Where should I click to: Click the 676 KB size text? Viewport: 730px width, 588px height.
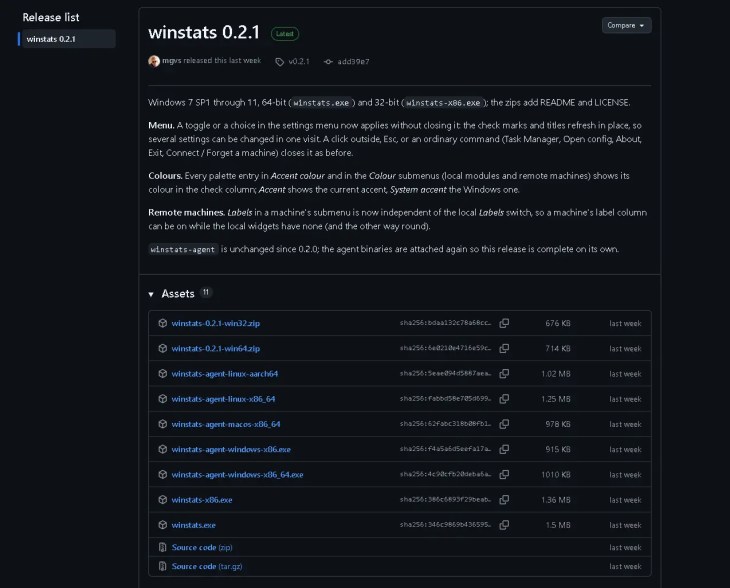click(x=558, y=323)
